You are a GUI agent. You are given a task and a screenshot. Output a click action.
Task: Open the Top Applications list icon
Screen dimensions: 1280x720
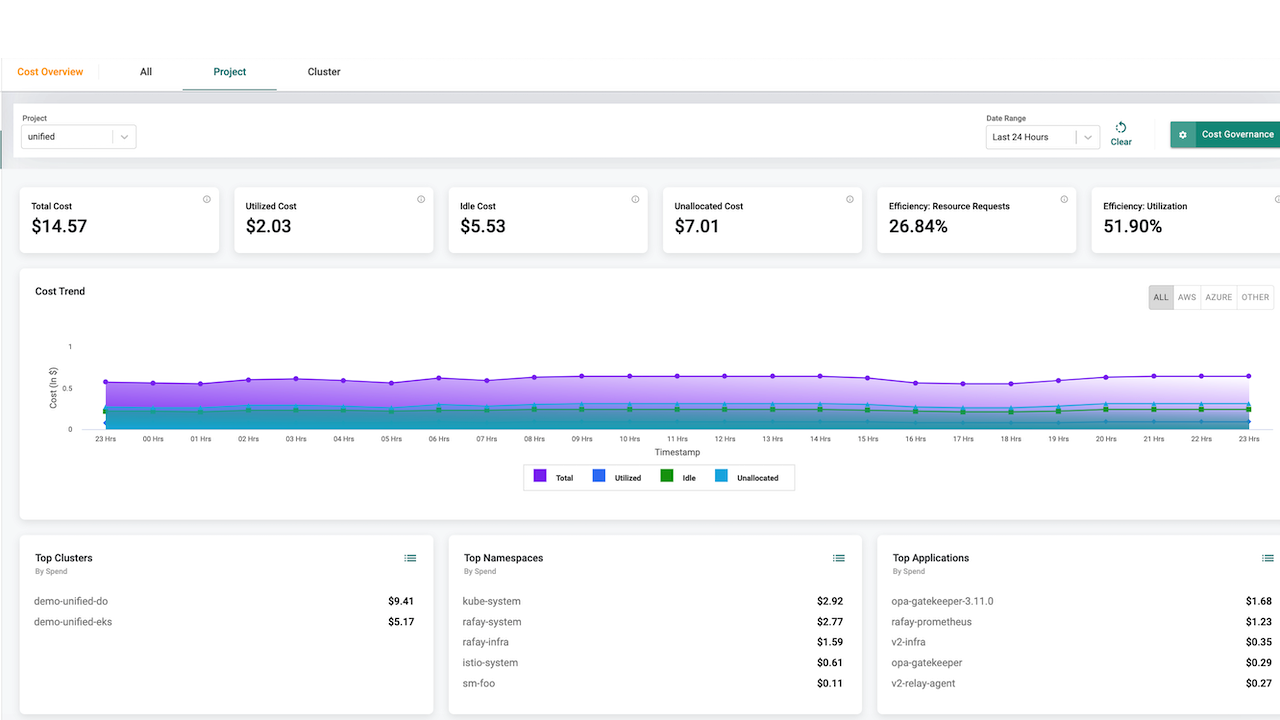pyautogui.click(x=1268, y=558)
